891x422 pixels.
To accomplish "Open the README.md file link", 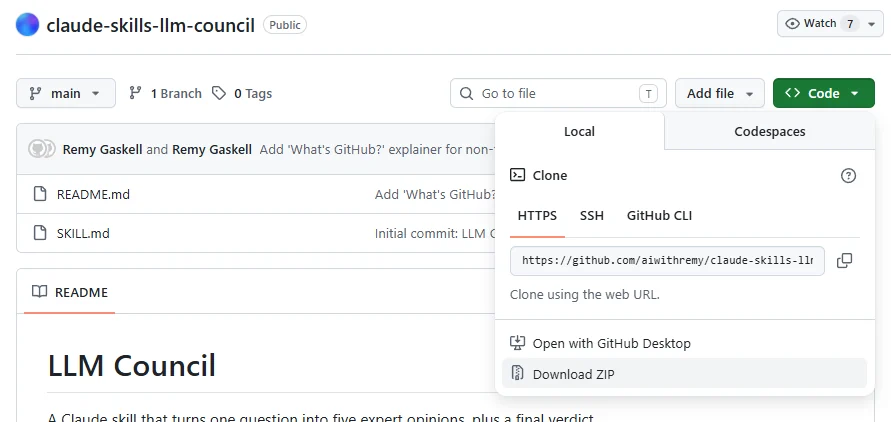I will pos(93,194).
